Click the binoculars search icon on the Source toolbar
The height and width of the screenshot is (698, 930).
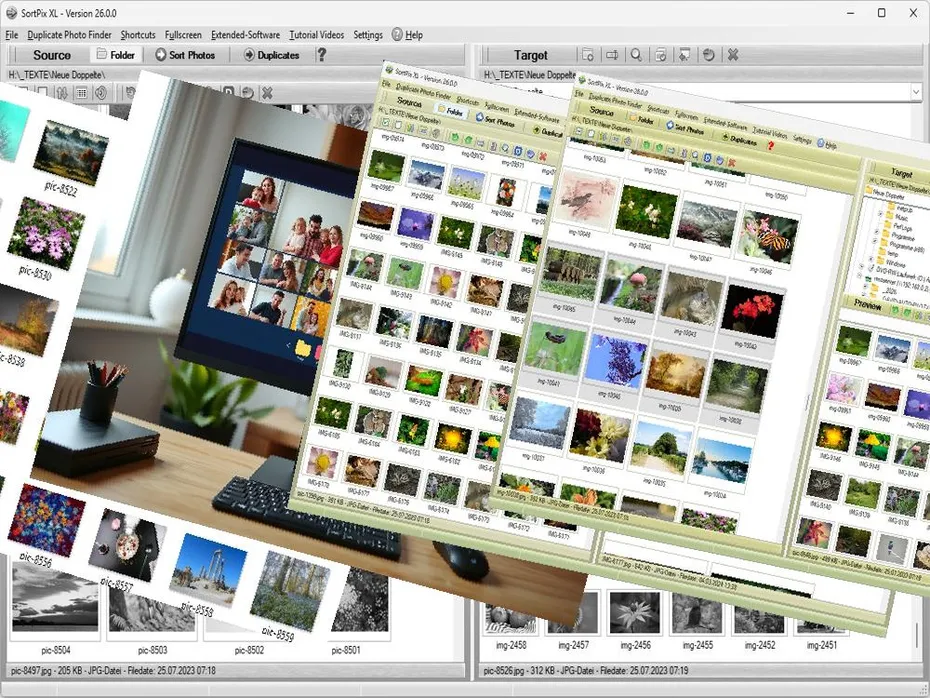pos(62,91)
